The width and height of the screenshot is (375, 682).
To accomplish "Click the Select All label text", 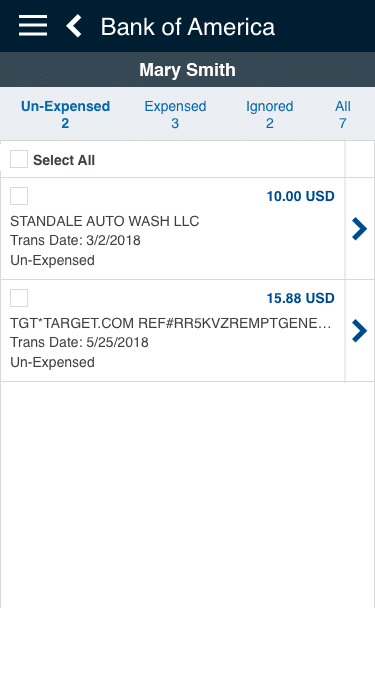I will click(x=64, y=160).
